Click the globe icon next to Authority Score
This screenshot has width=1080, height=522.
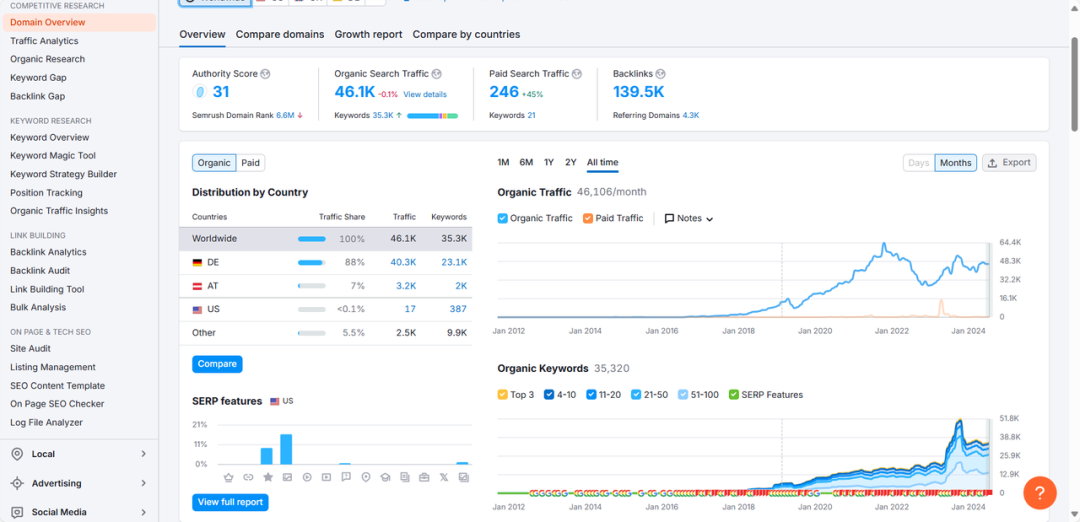(x=265, y=74)
